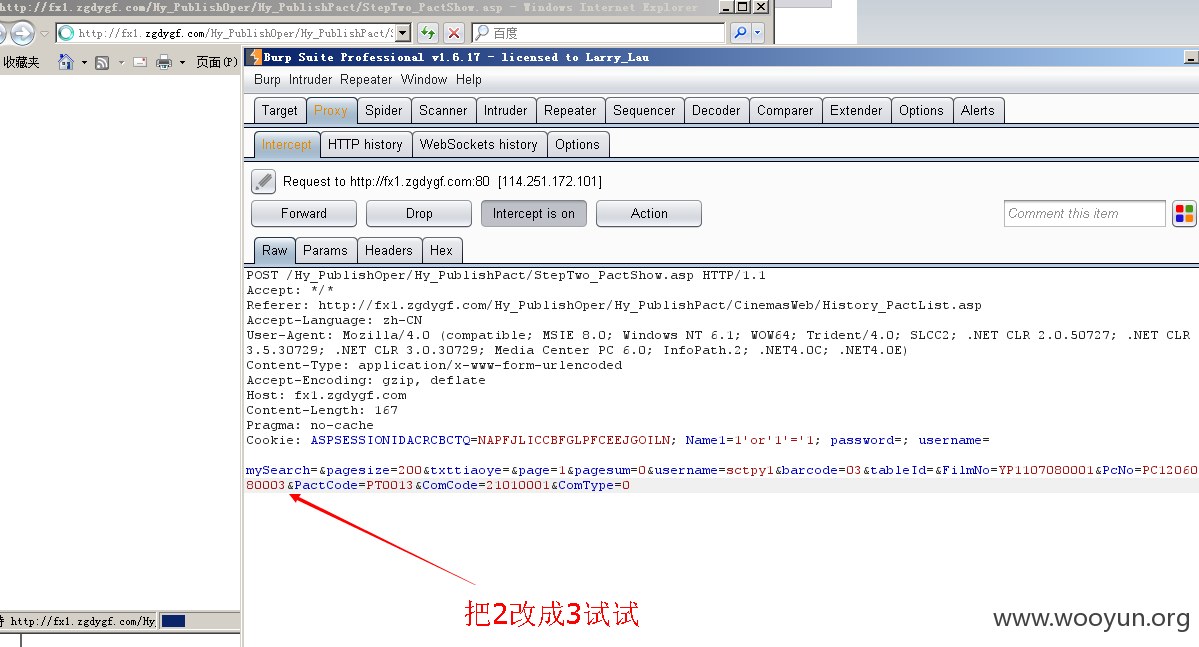Image resolution: width=1199 pixels, height=647 pixels.
Task: Open the 页面(P) page menu in IE
Action: 216,63
